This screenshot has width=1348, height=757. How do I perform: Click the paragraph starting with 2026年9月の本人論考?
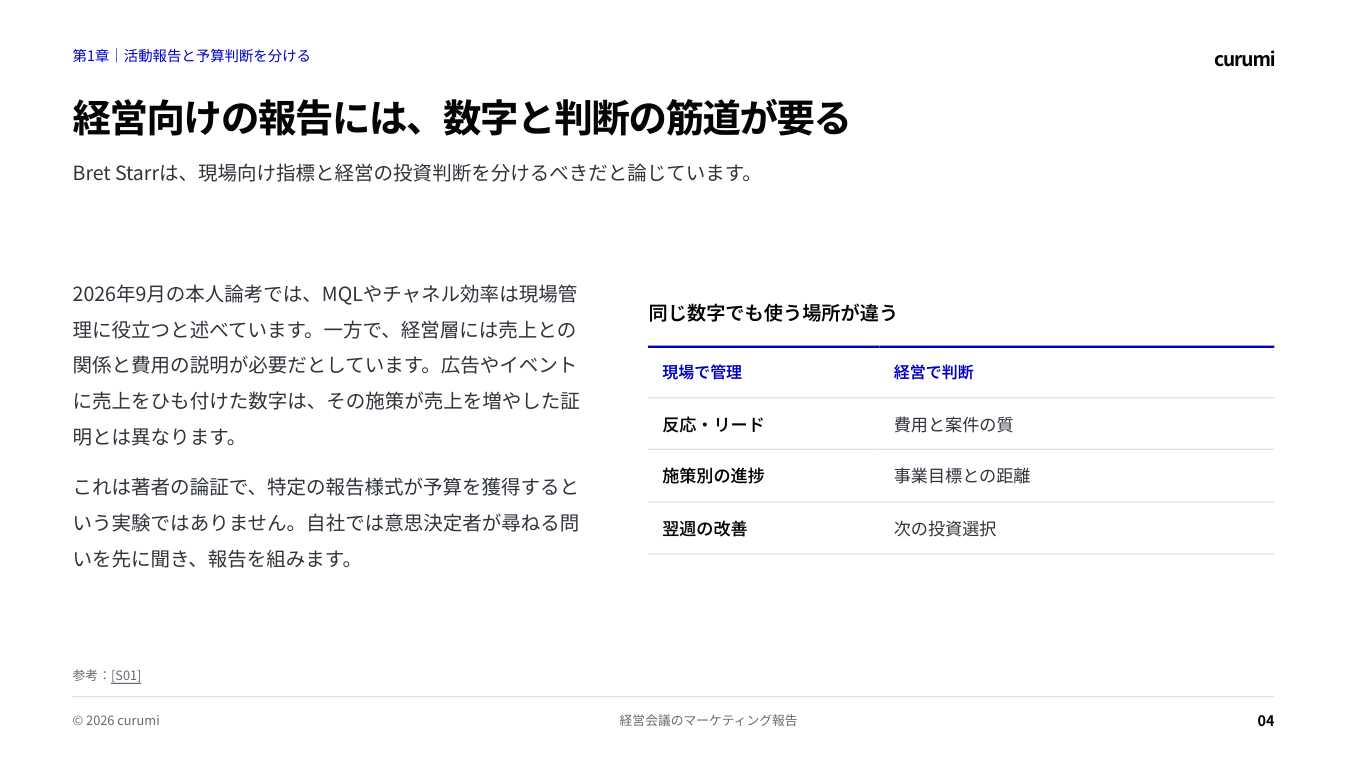pos(326,365)
